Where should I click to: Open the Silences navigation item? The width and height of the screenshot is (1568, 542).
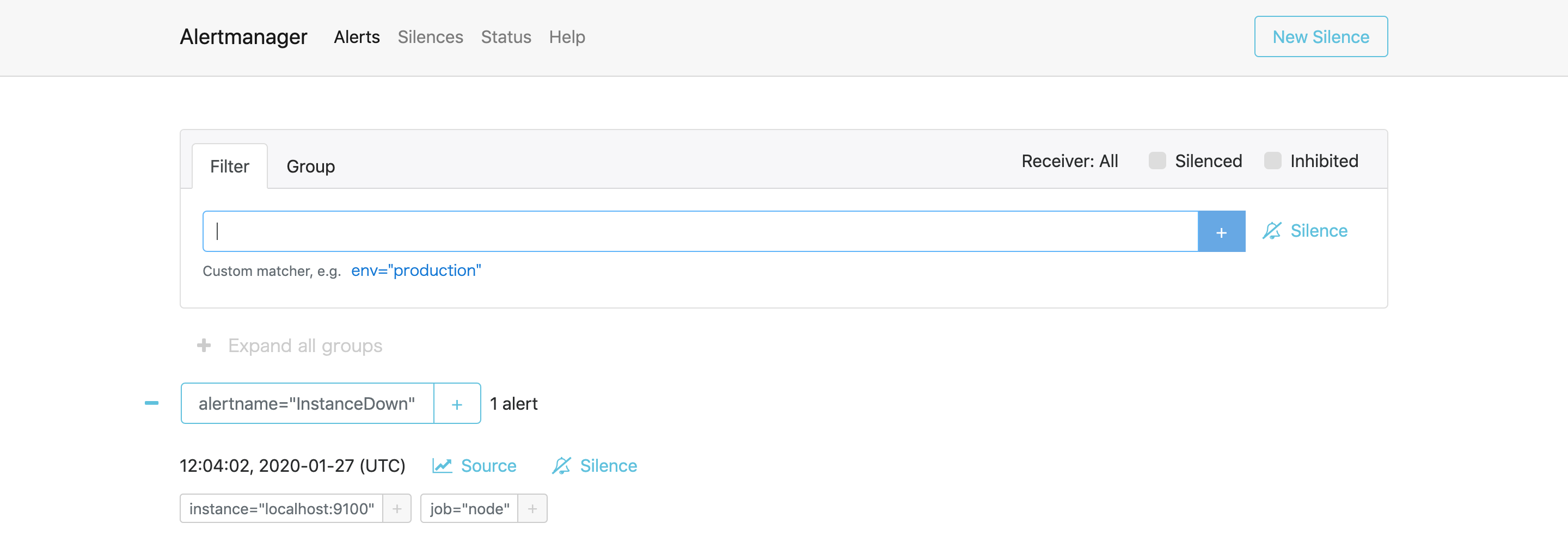(x=430, y=37)
